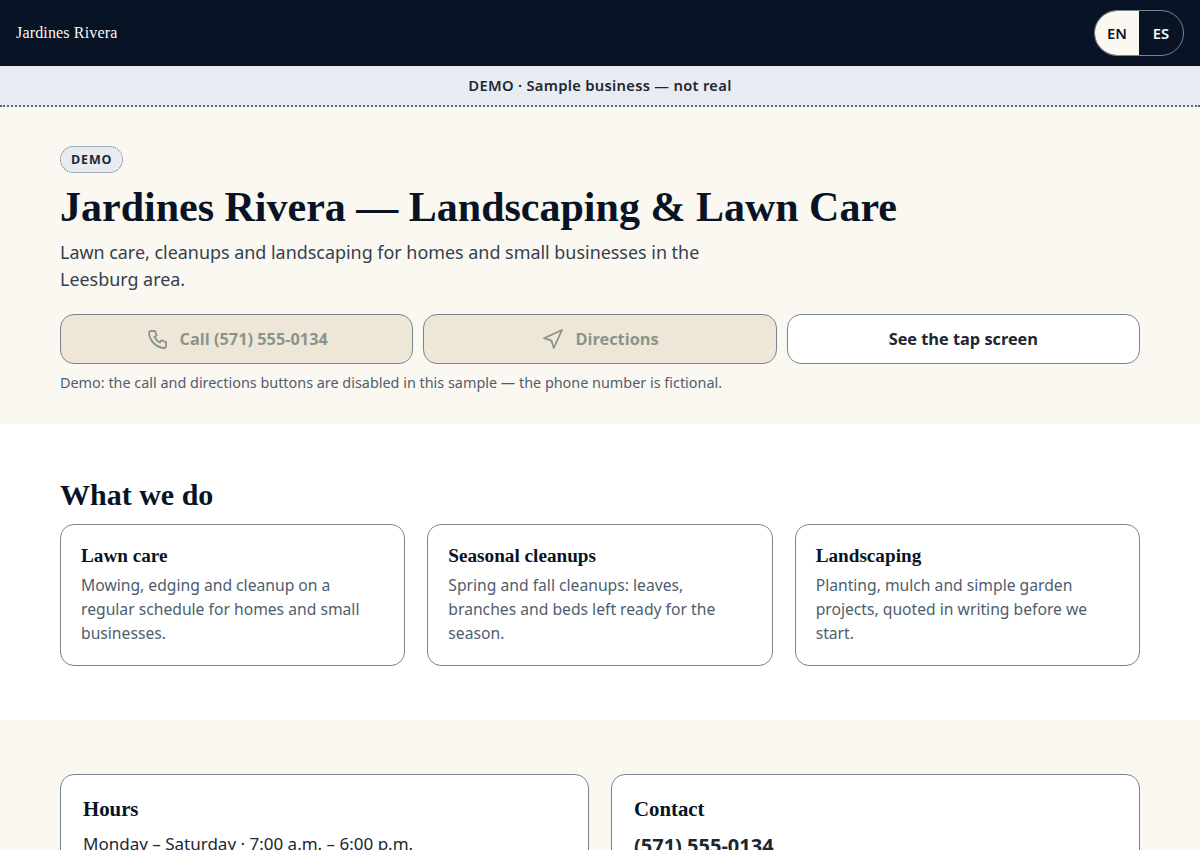Click the Call (571) 555-0134 button
The height and width of the screenshot is (850, 1200).
coord(236,339)
